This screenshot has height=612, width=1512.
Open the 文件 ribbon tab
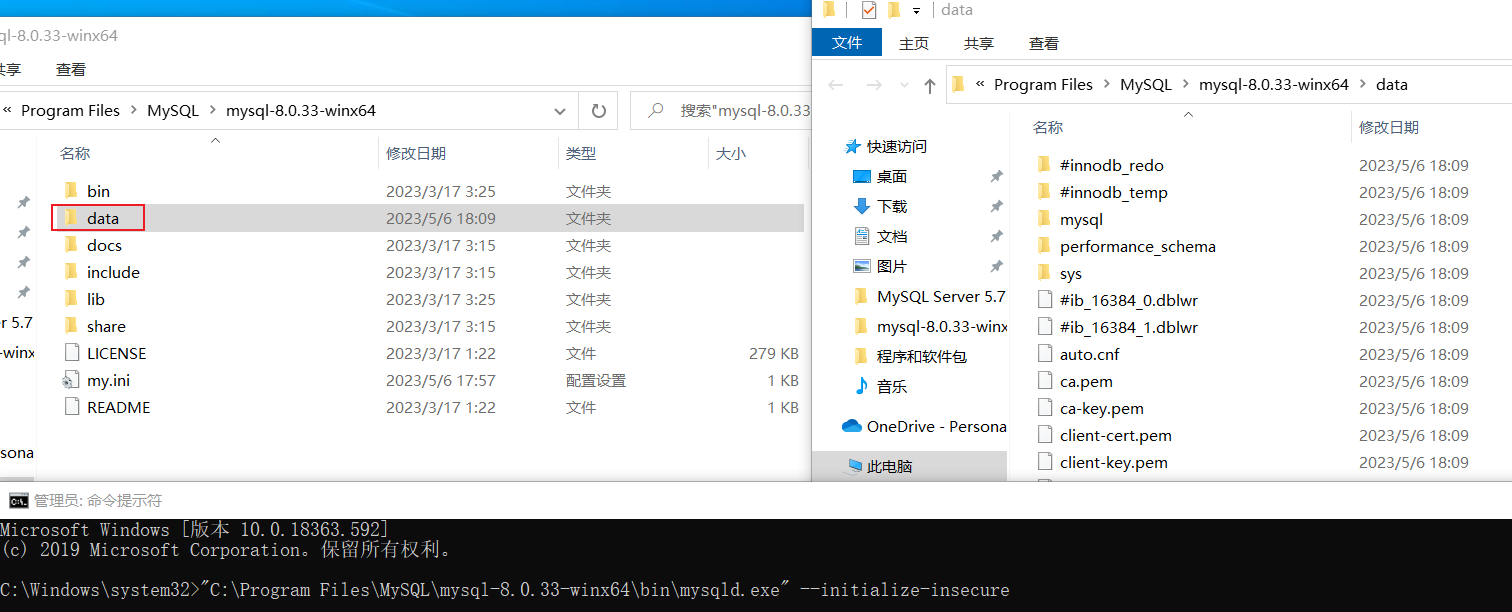[846, 43]
